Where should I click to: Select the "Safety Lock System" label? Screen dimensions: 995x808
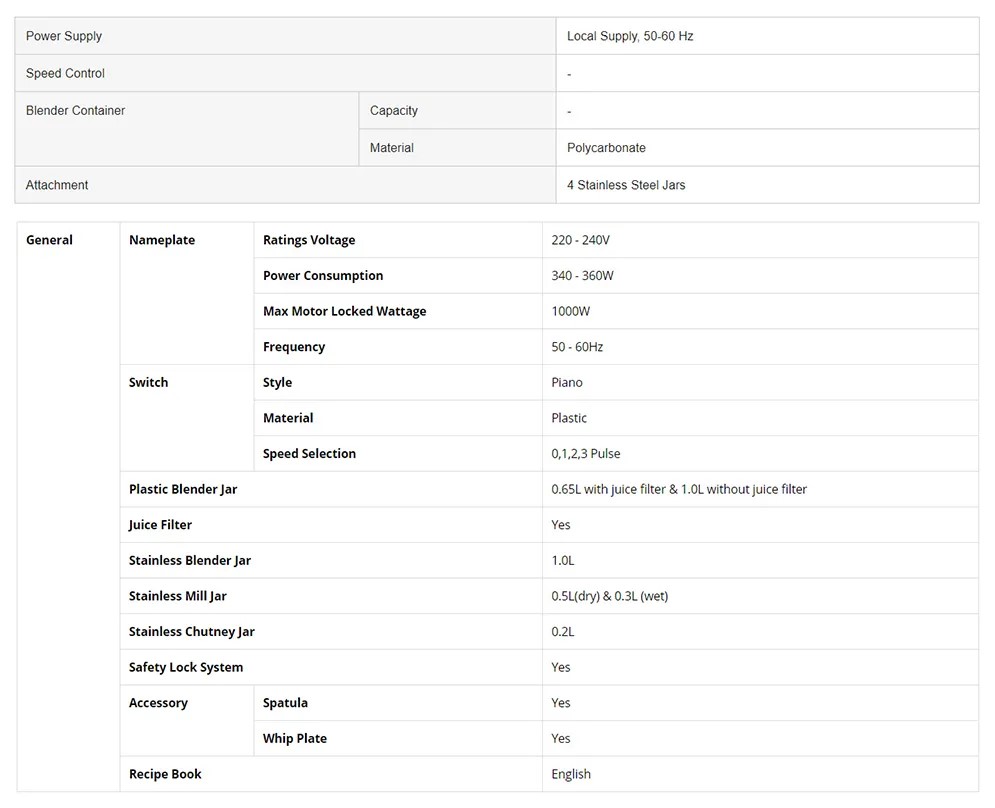coord(186,667)
